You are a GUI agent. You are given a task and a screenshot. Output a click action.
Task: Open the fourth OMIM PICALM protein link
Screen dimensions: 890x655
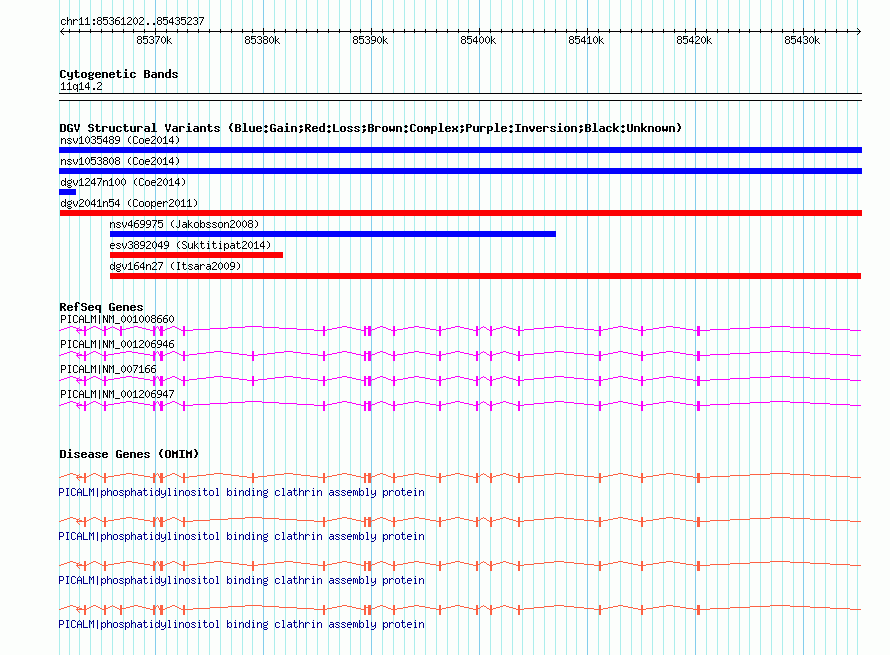pyautogui.click(x=241, y=624)
